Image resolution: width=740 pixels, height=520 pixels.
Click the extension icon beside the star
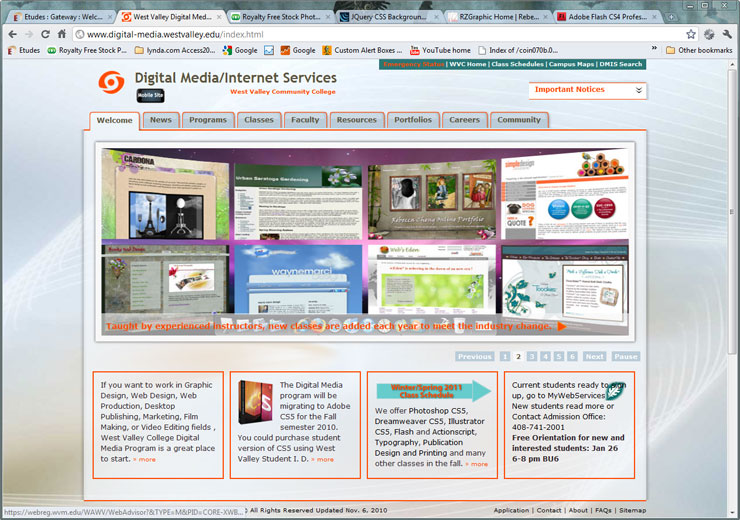[x=709, y=34]
